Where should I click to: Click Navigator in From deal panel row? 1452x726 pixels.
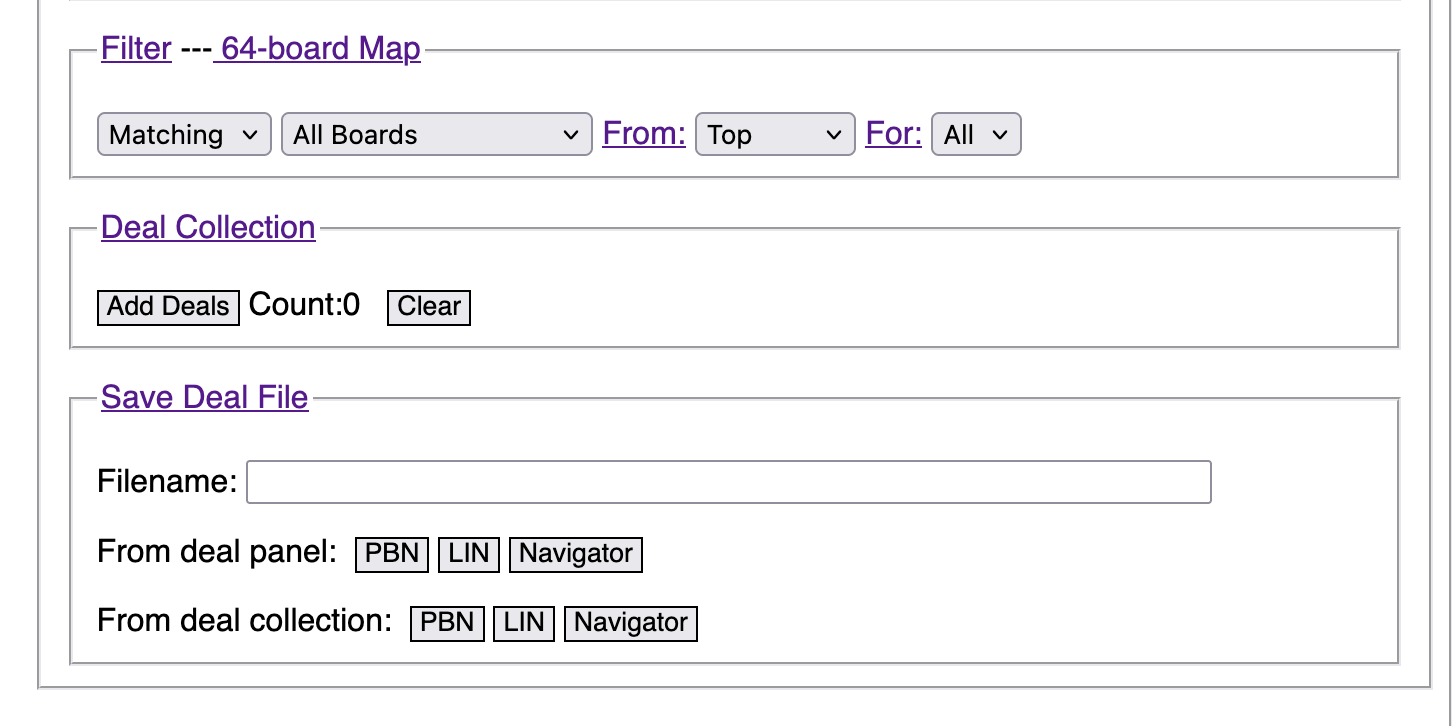[x=576, y=554]
